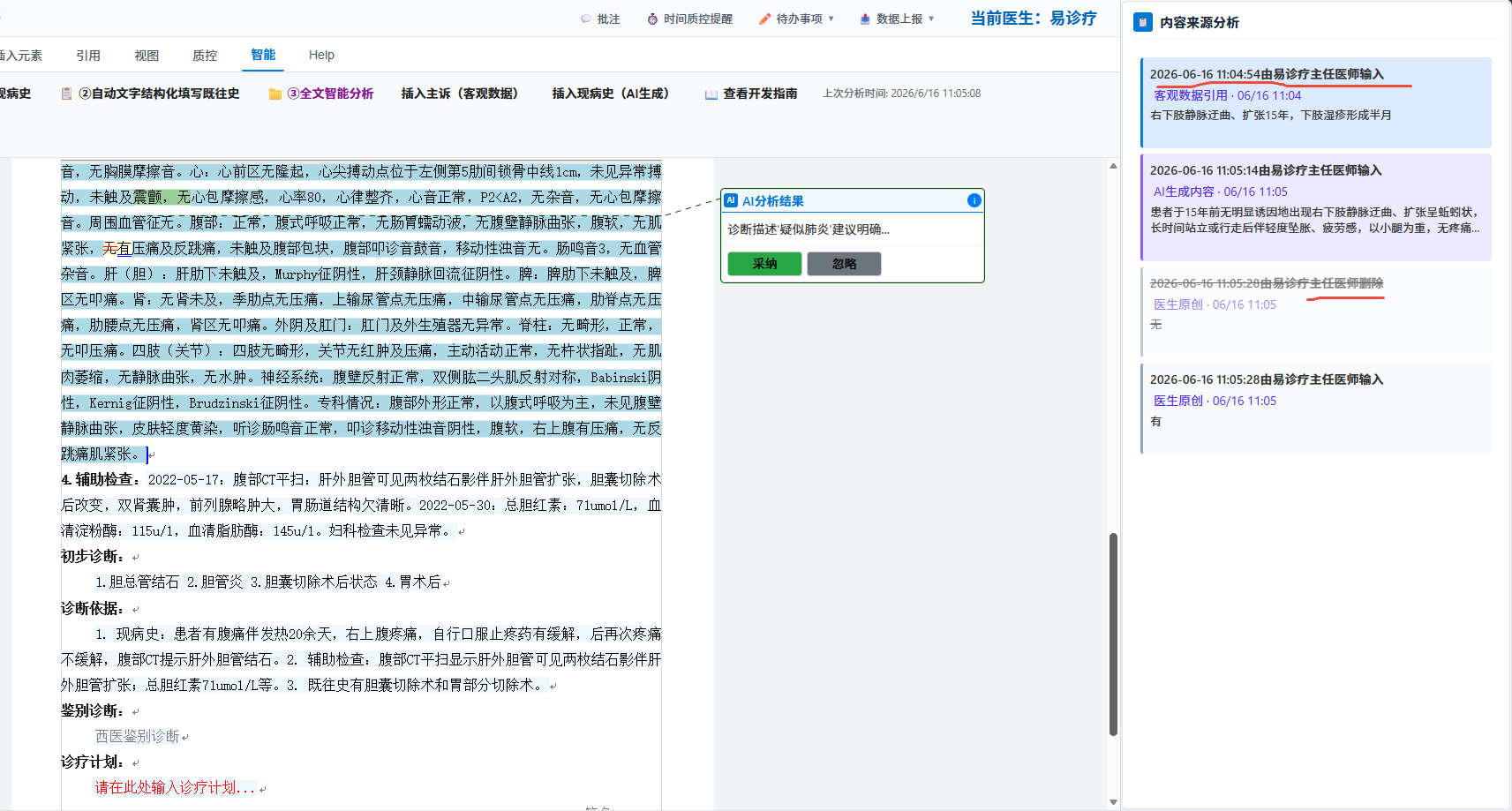Click the 待办事项 pencil icon
This screenshot has height=811, width=1512.
tap(765, 19)
